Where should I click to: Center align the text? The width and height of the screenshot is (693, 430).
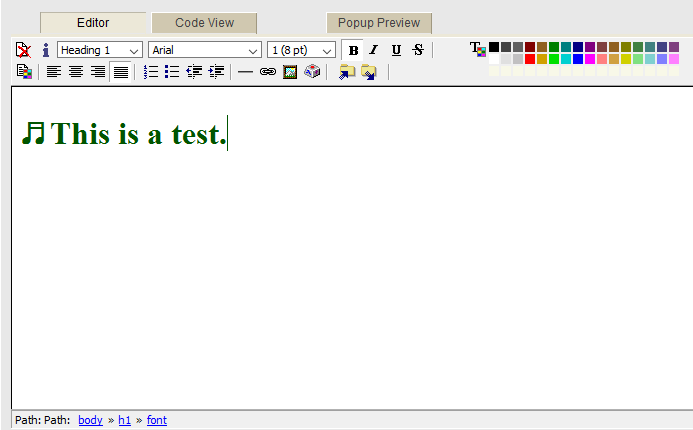point(76,72)
